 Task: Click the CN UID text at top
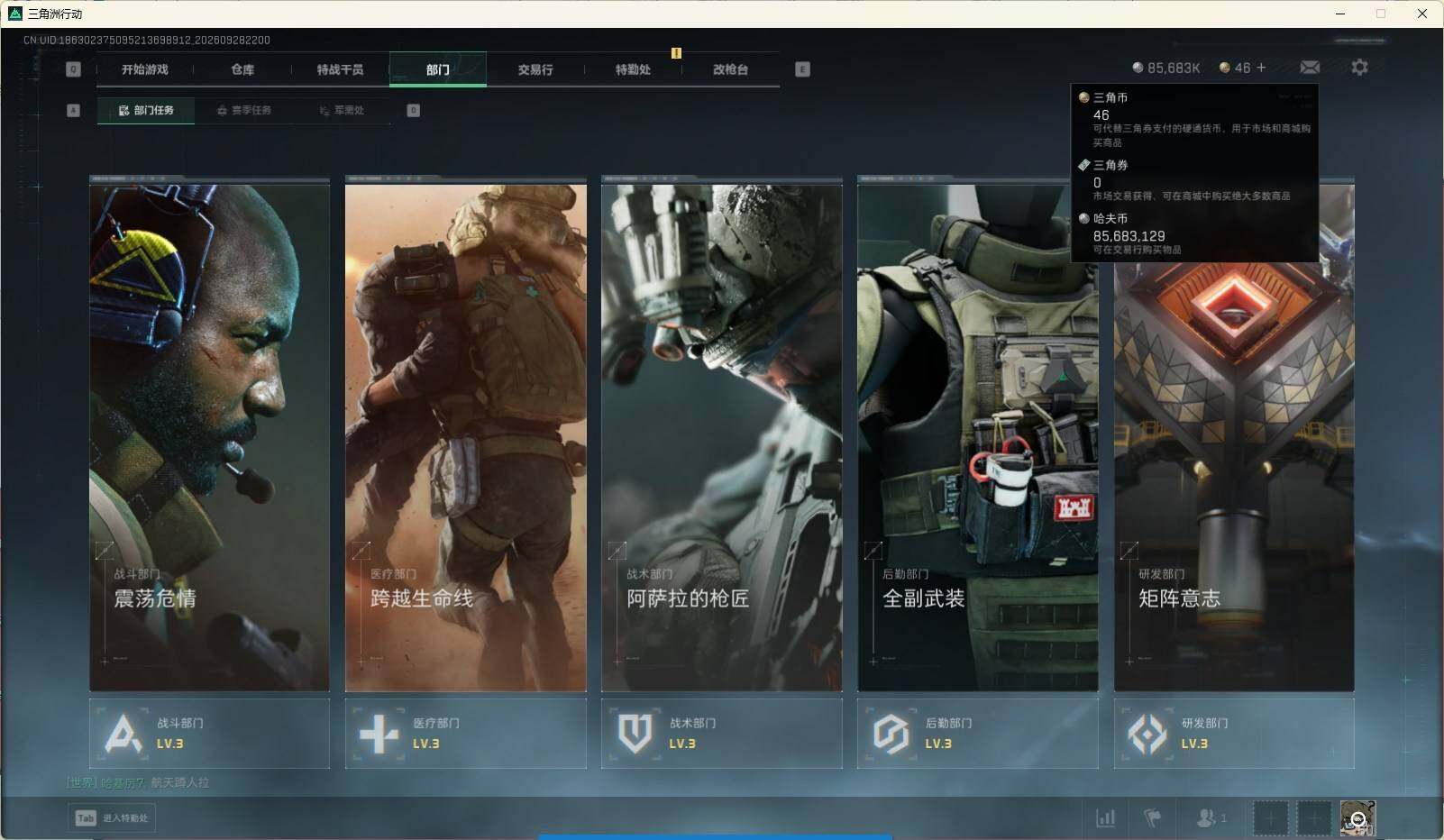(147, 40)
